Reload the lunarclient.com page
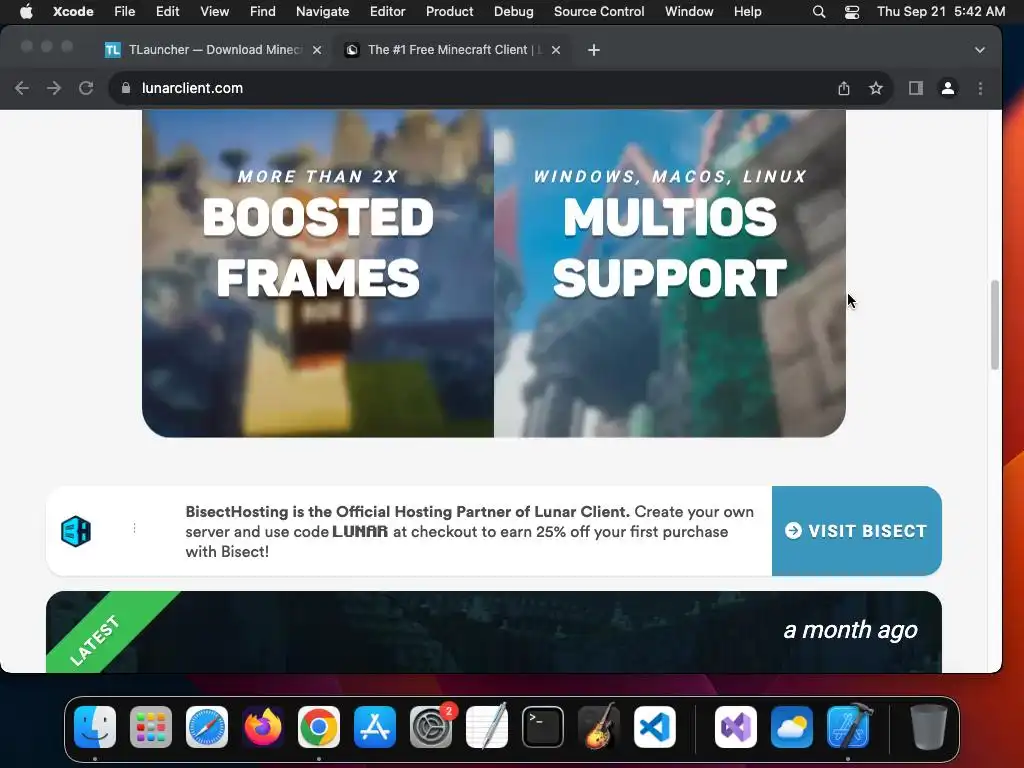 [86, 88]
